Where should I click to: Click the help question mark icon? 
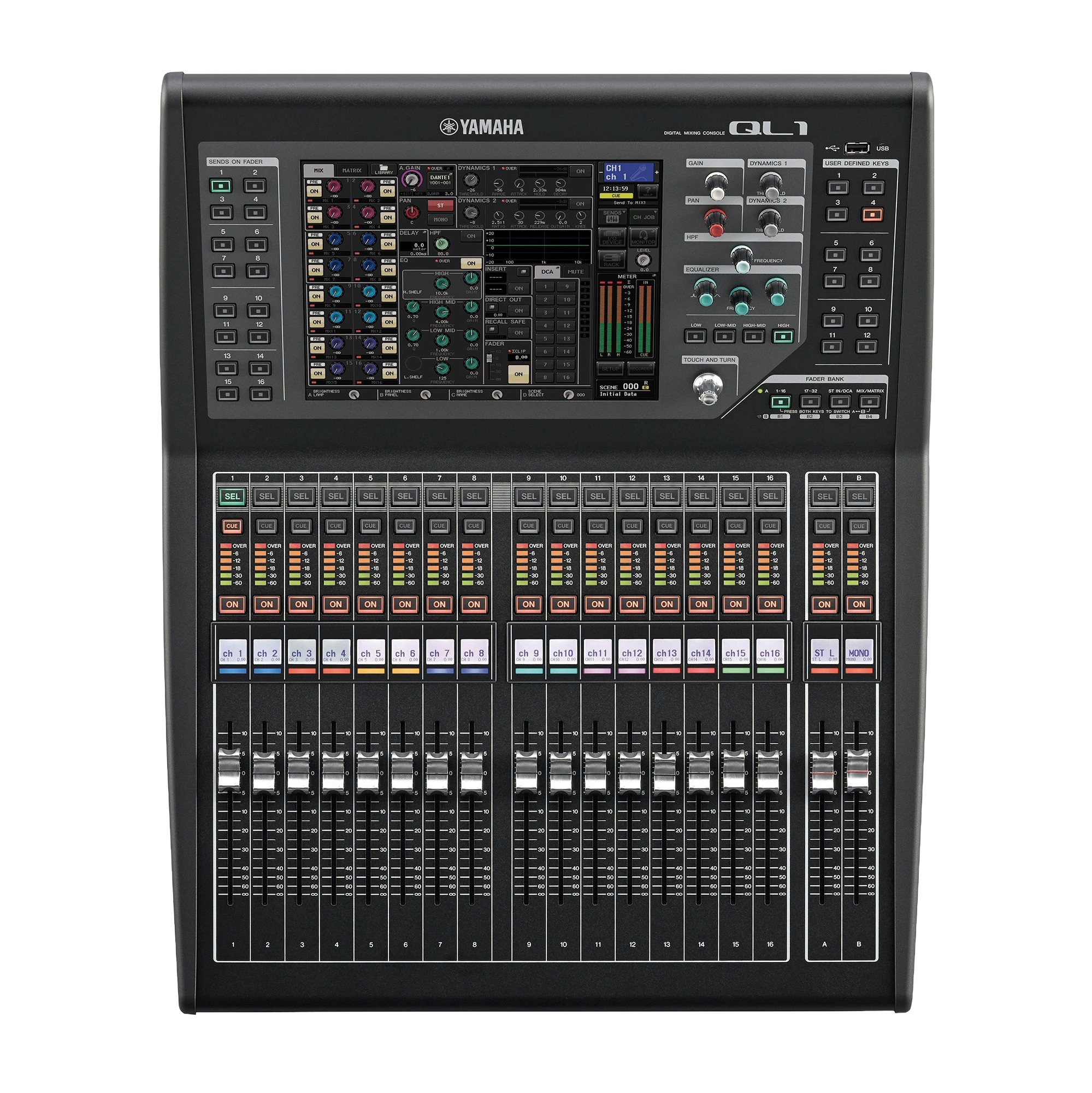(647, 190)
